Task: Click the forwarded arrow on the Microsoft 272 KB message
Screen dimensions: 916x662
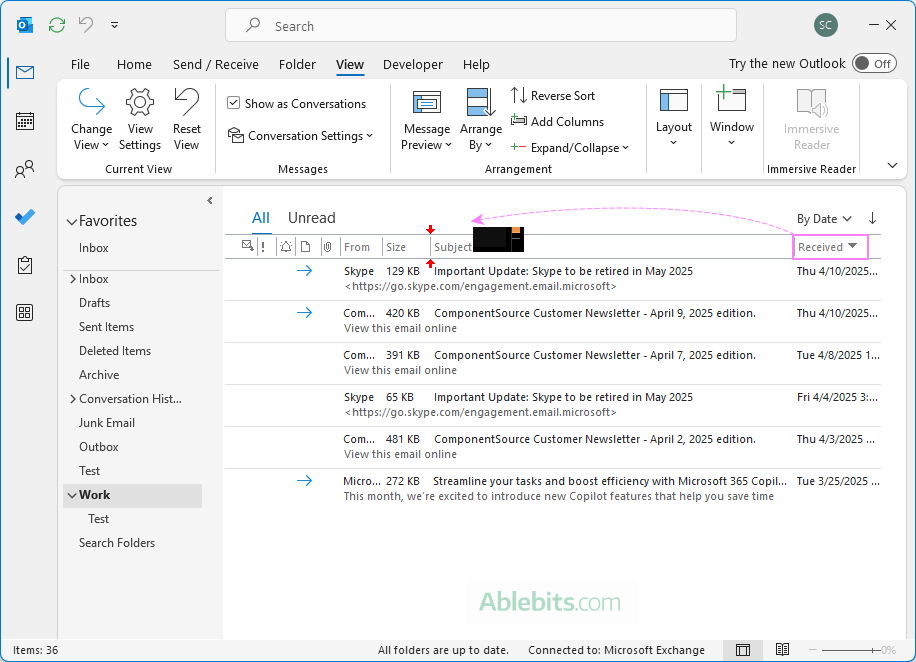Action: pos(304,481)
